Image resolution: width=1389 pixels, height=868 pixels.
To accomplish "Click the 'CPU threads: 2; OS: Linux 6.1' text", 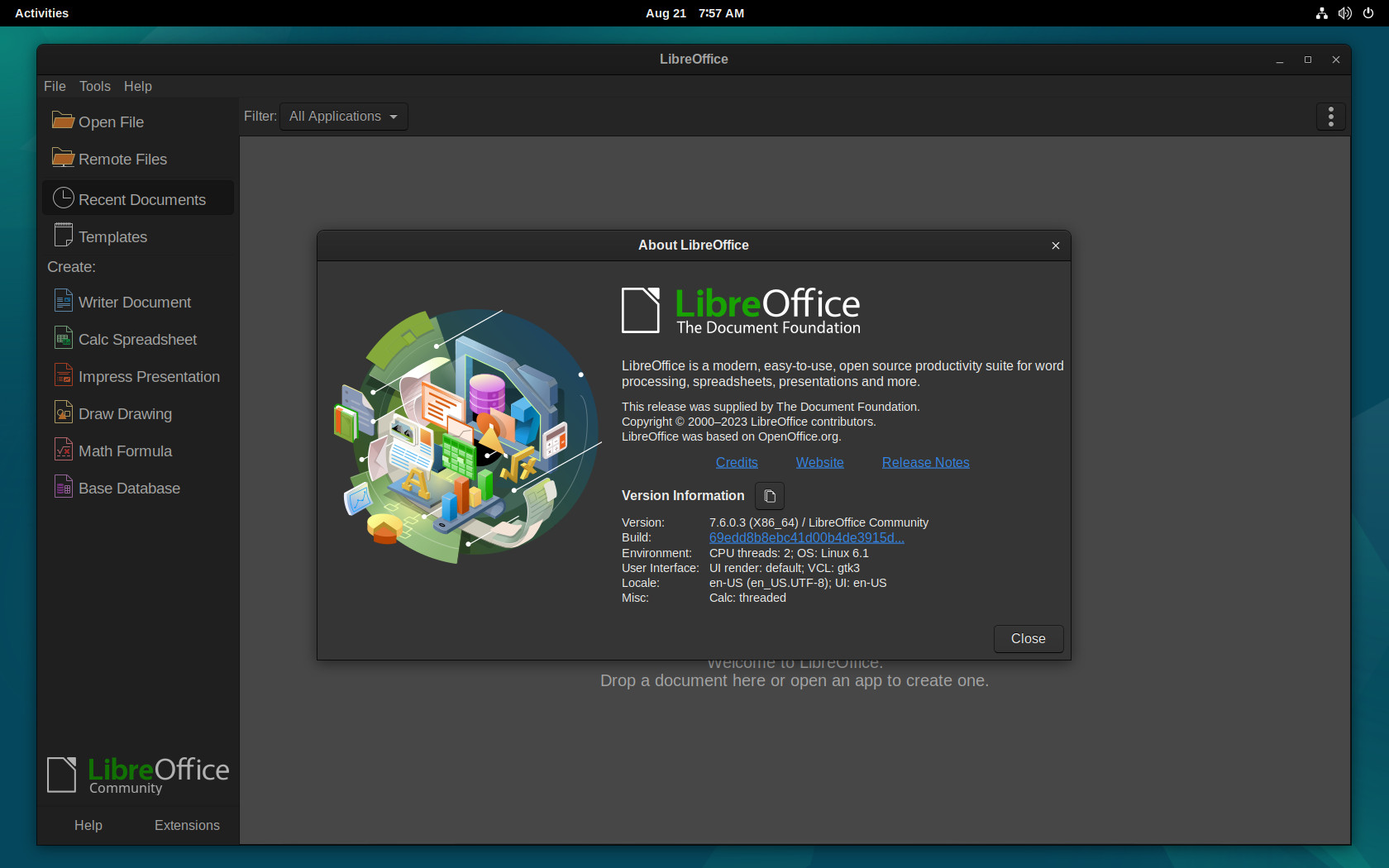I will click(789, 553).
